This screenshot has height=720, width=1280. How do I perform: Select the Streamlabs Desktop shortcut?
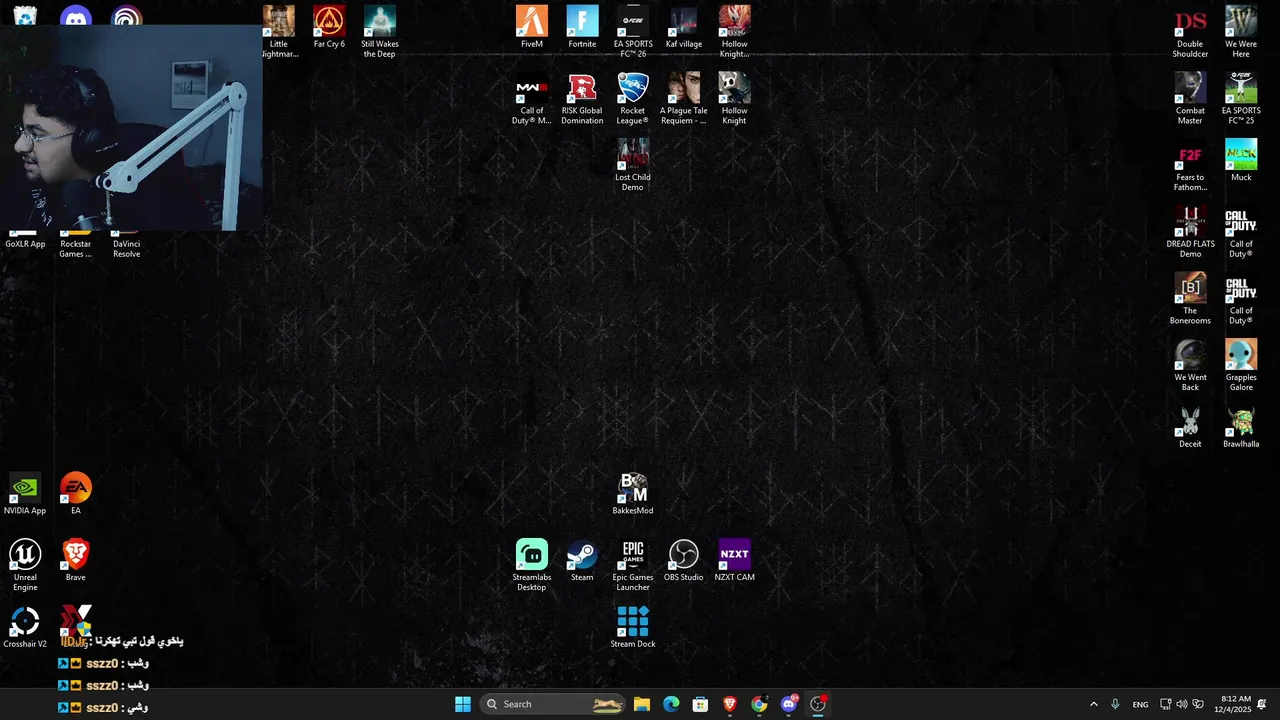pos(532,565)
